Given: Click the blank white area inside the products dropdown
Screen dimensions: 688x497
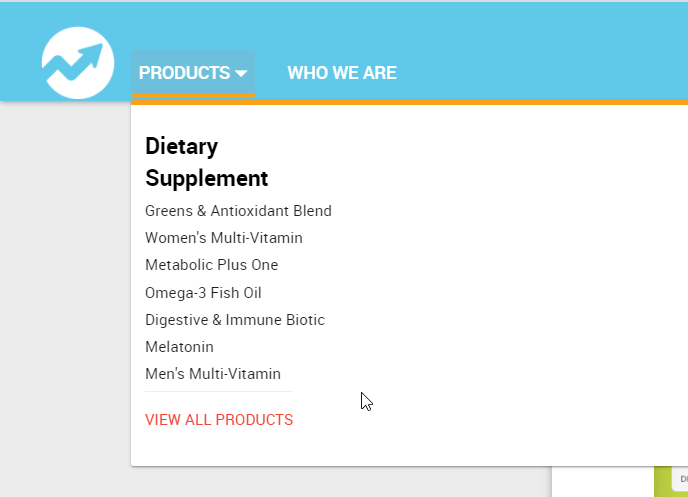Looking at the screenshot, I should coord(480,280).
